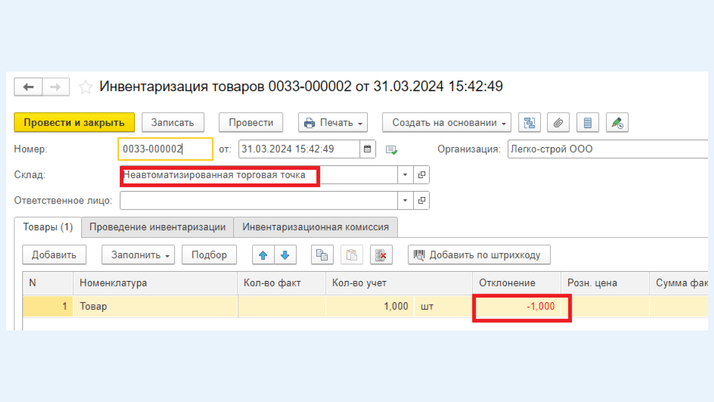Click Розн. цена column header

605,283
